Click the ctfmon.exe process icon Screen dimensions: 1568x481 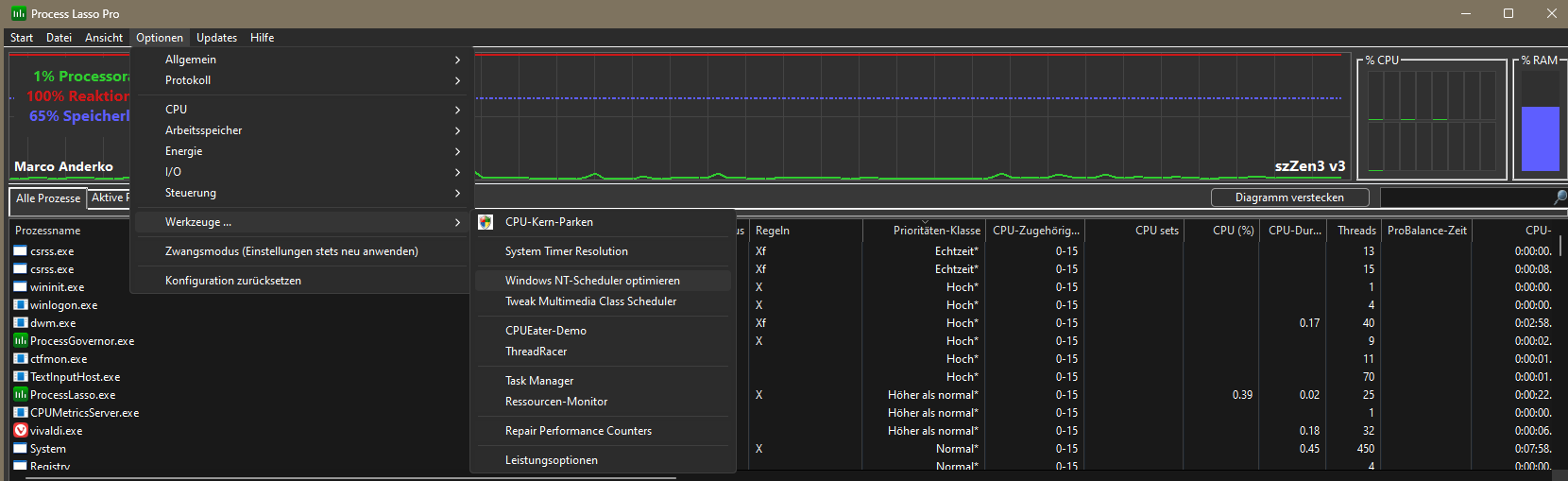point(20,358)
